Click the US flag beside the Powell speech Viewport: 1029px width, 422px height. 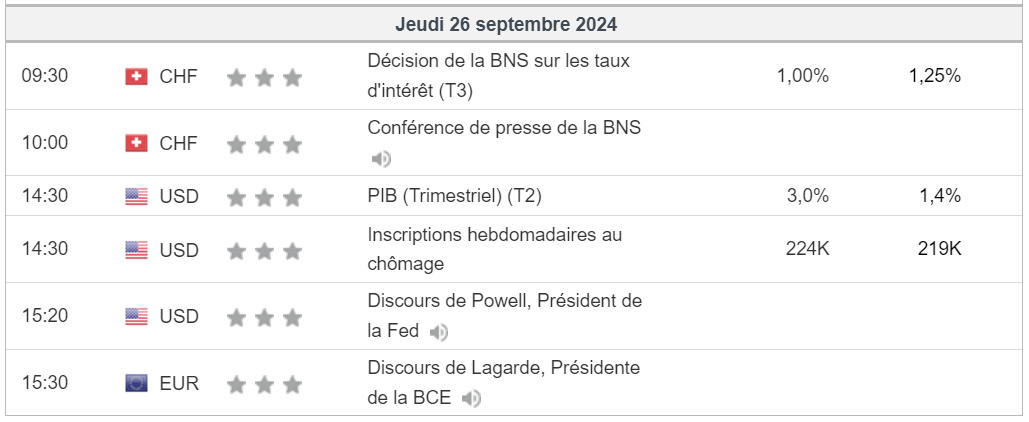pos(136,317)
